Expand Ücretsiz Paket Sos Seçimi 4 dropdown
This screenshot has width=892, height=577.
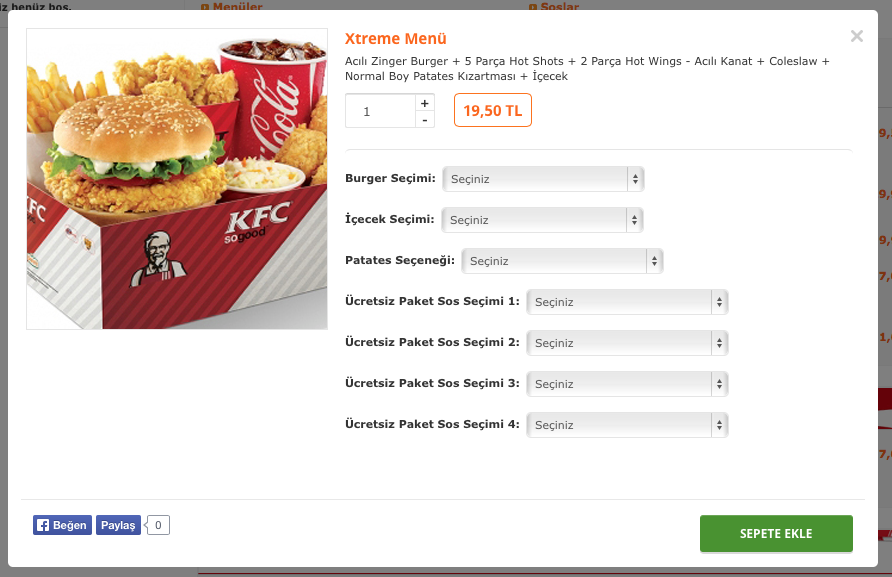pyautogui.click(x=627, y=424)
